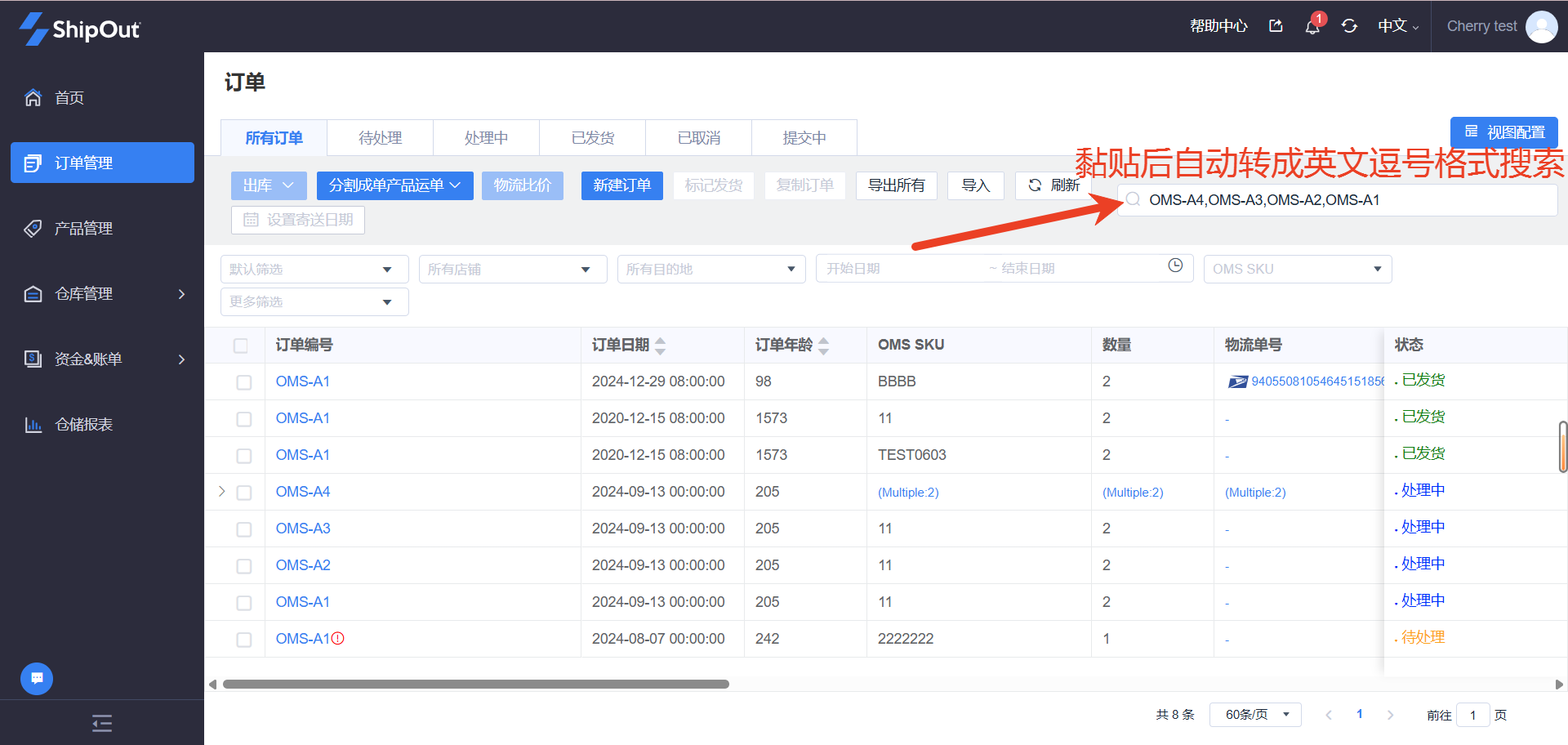Click the date range clock icon
The height and width of the screenshot is (745, 1568).
coord(1175,265)
